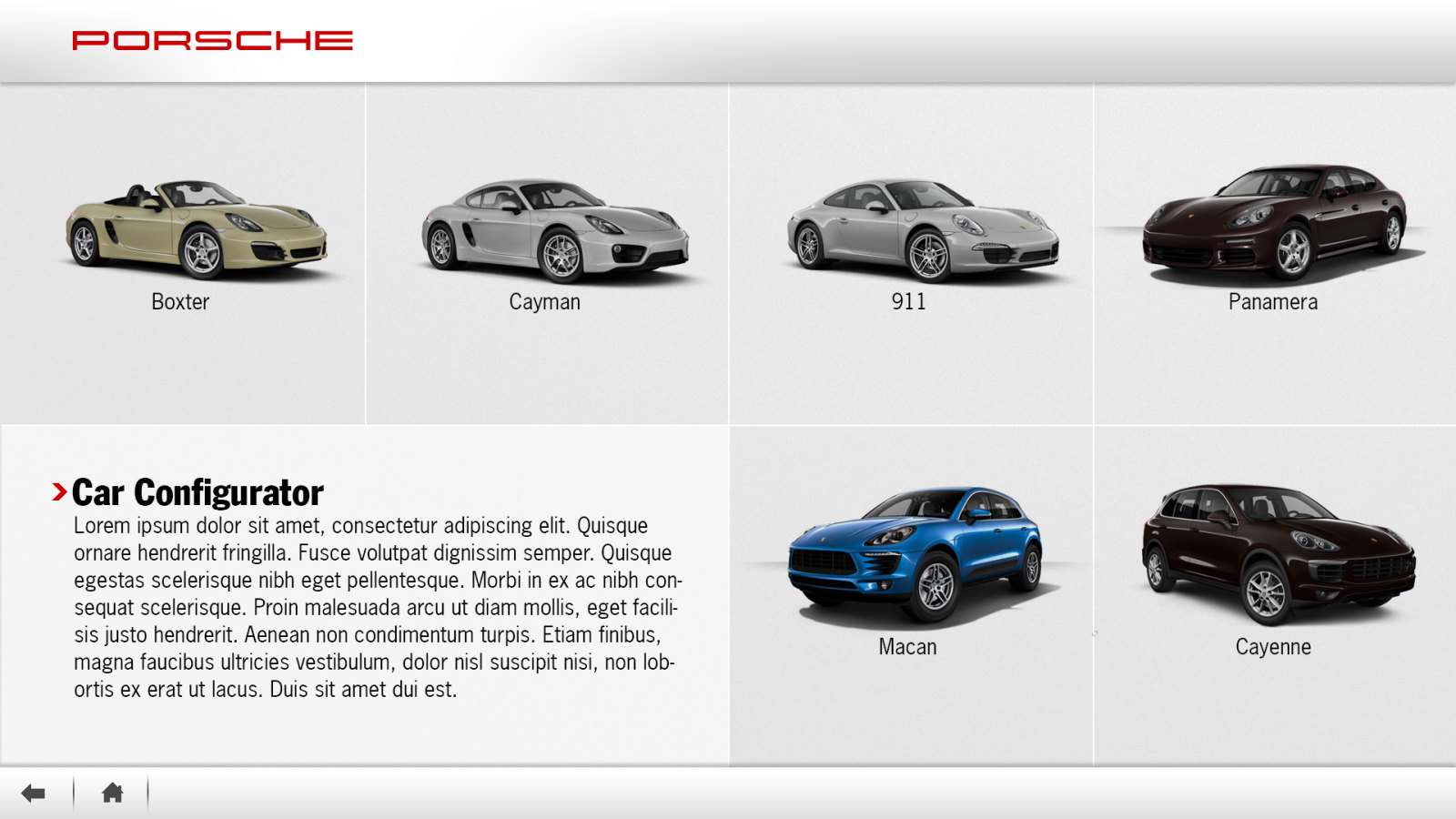Click the Cayman label
Viewport: 1456px width, 819px height.
[544, 302]
